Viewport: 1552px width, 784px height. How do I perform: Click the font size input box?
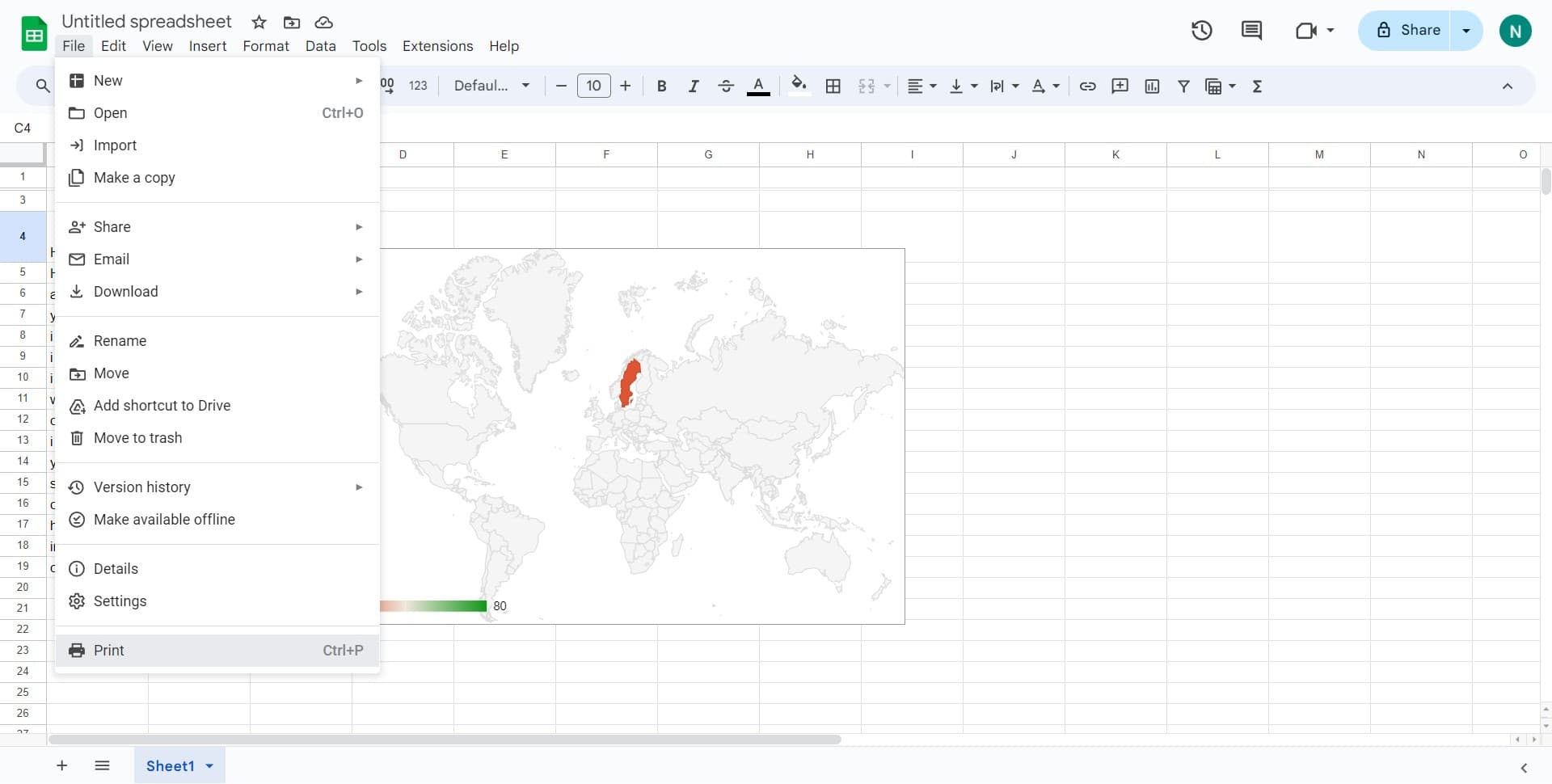593,86
